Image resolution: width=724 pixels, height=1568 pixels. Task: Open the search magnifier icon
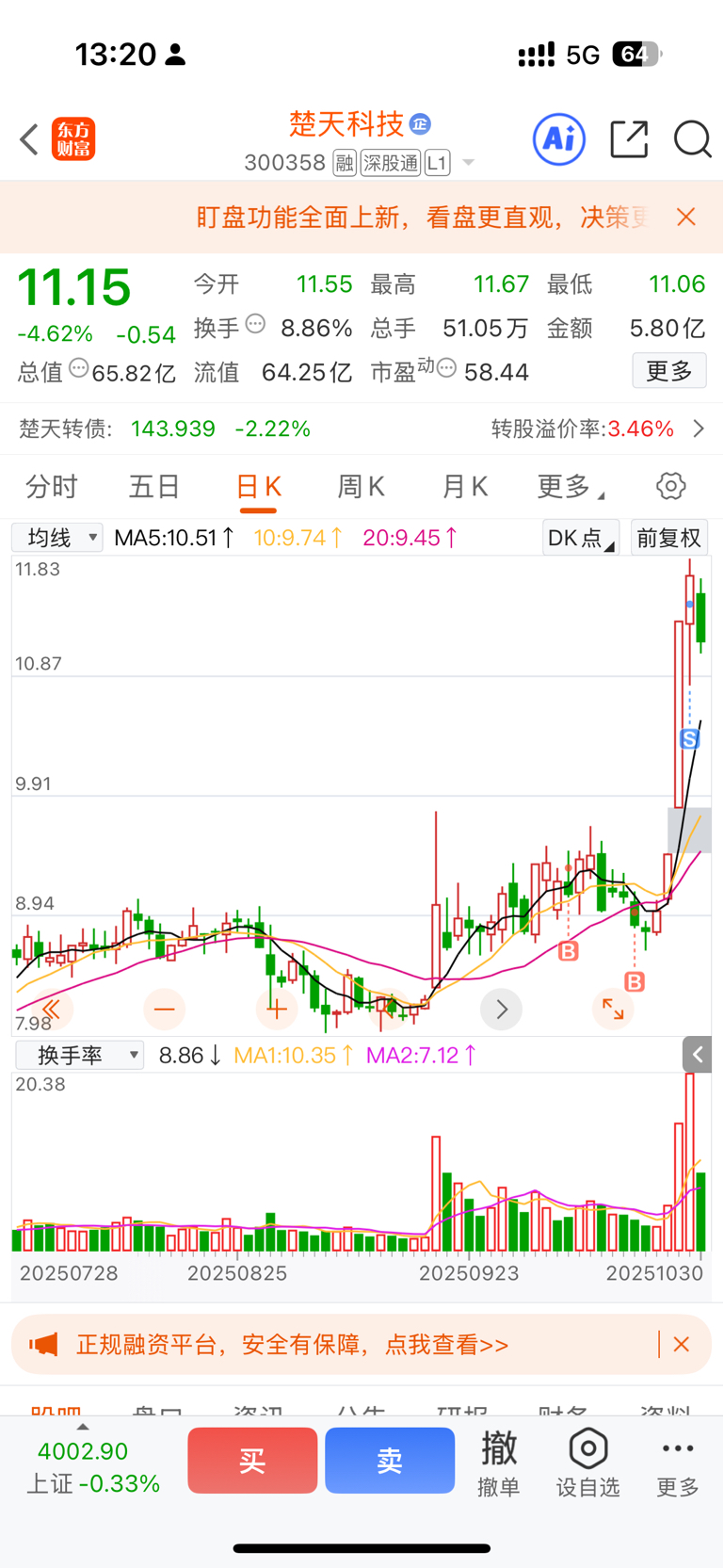click(x=693, y=139)
